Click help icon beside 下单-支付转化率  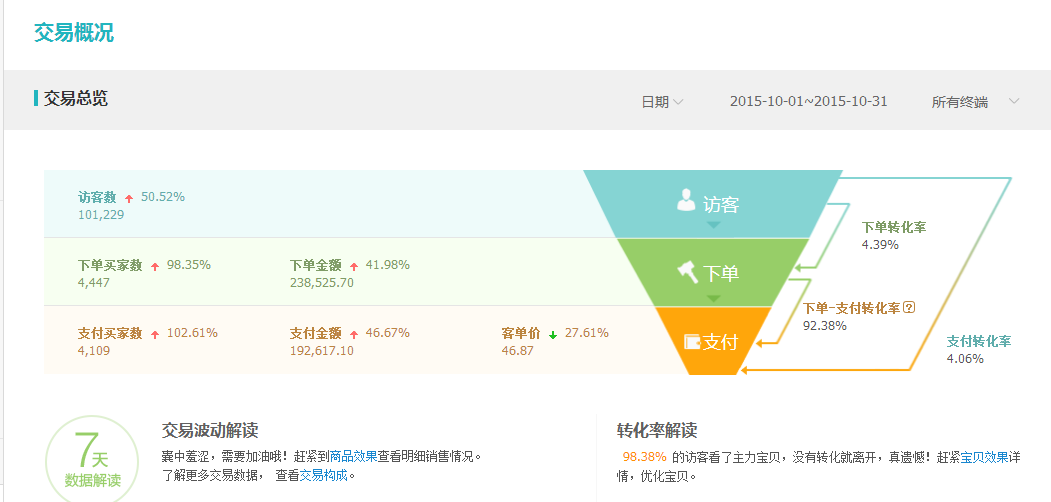pyautogui.click(x=909, y=308)
